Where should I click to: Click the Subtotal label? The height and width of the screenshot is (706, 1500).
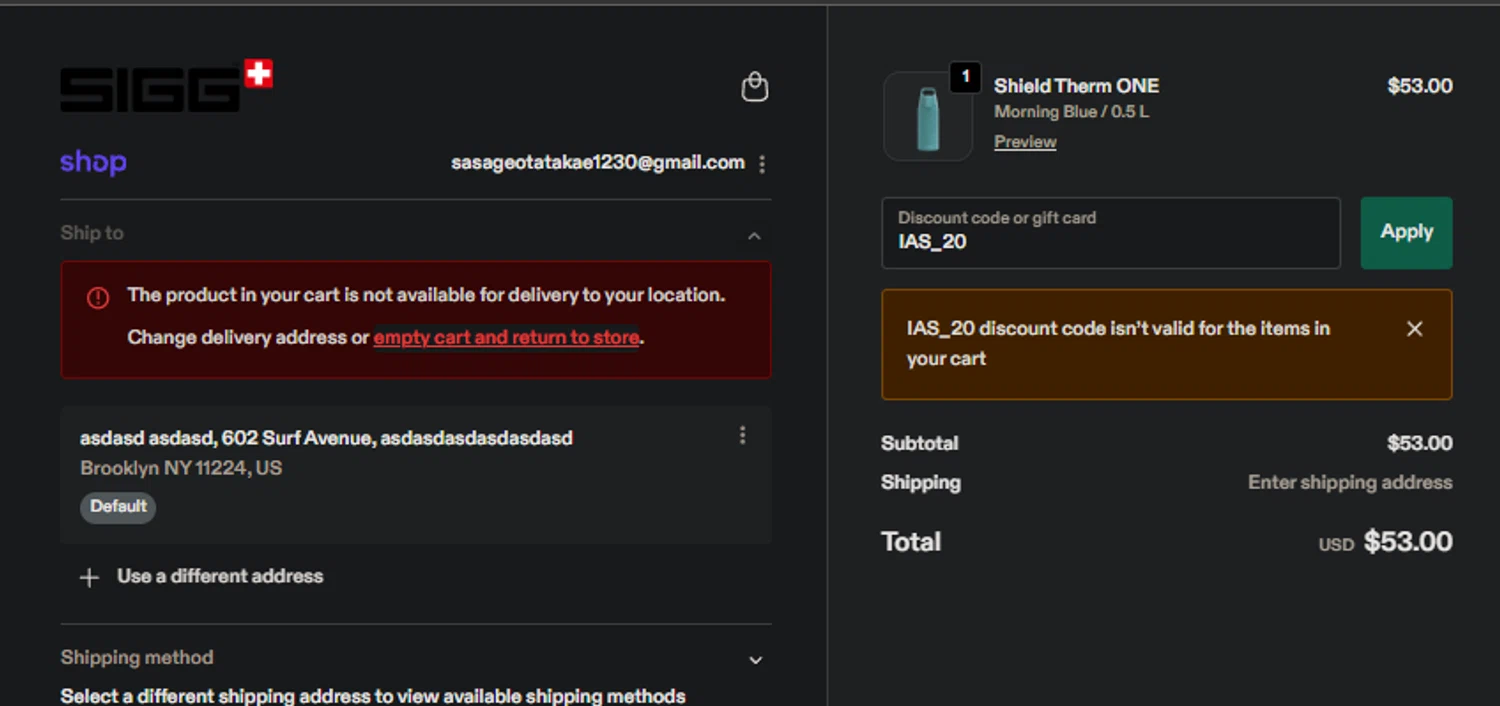[x=920, y=443]
